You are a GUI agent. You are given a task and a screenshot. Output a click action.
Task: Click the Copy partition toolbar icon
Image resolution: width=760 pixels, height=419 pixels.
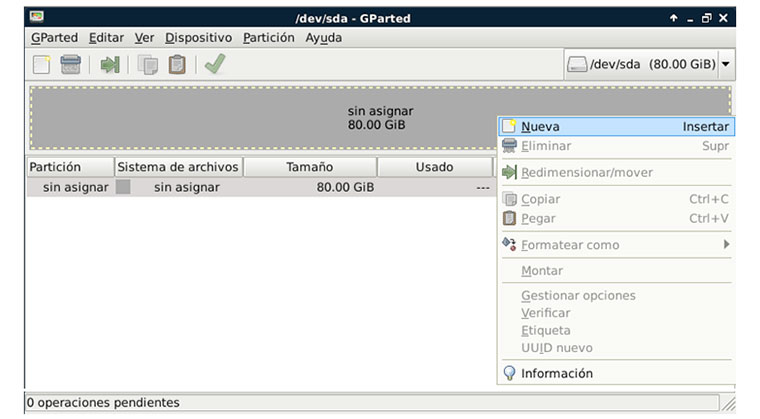pyautogui.click(x=148, y=64)
